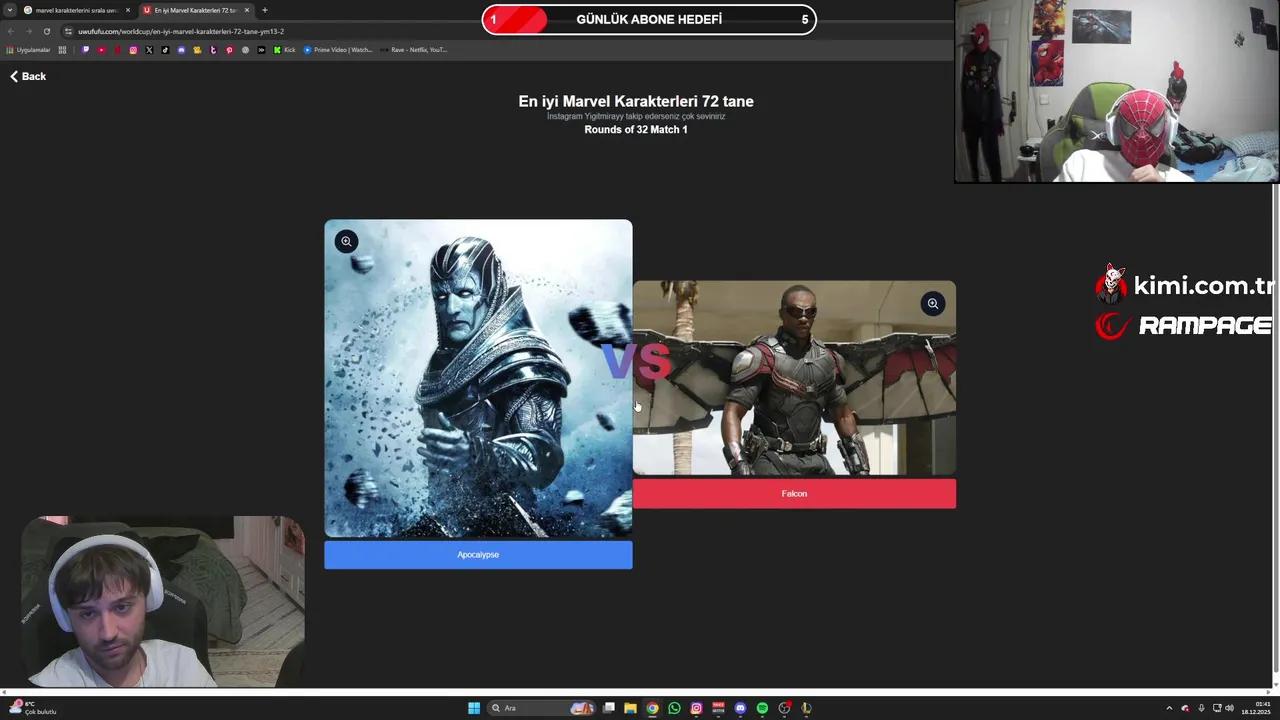Open Kick from the bookmarks bar
The image size is (1280, 720).
pyautogui.click(x=284, y=49)
